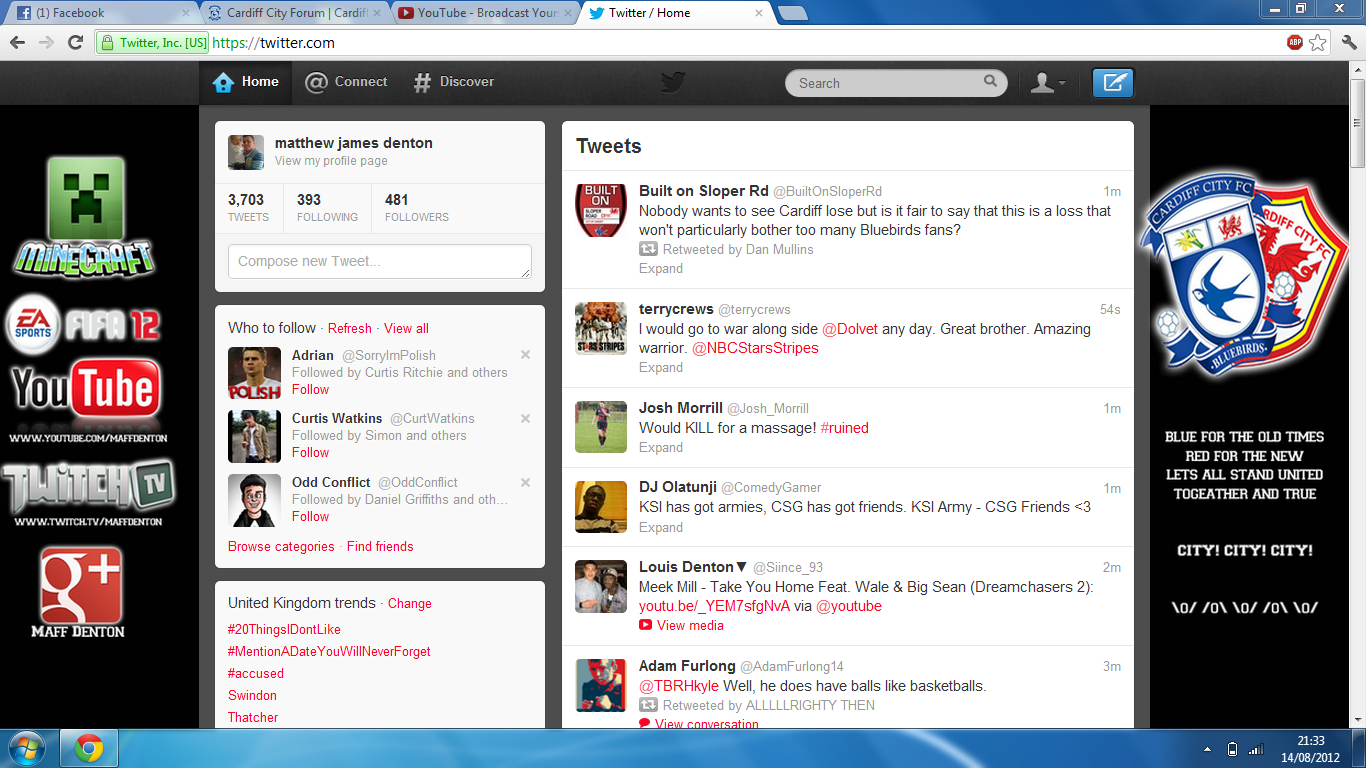Image resolution: width=1366 pixels, height=768 pixels.
Task: Click Louis Denton's avatar
Action: pyautogui.click(x=601, y=586)
